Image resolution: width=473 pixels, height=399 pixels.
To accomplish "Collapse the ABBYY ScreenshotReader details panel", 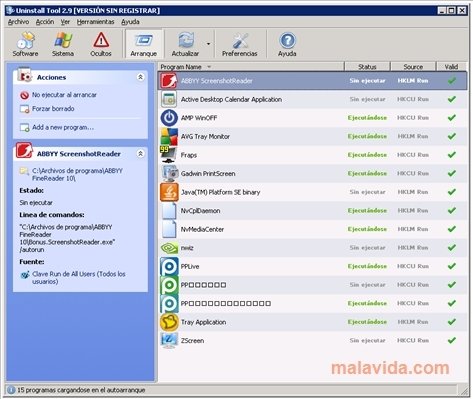I will point(140,154).
